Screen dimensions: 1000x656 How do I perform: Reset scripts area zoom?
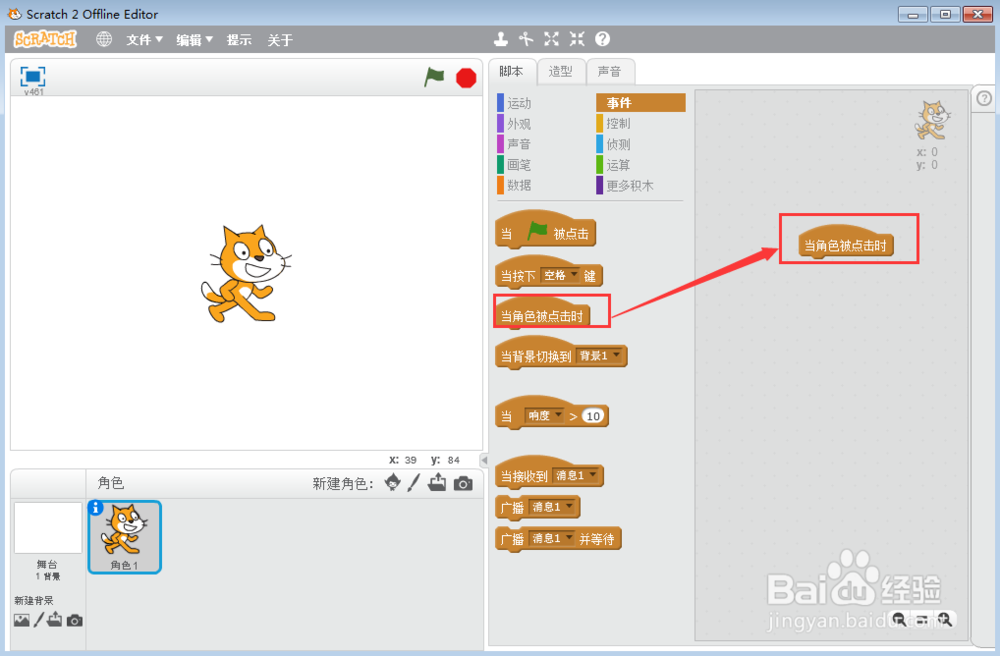coord(922,620)
